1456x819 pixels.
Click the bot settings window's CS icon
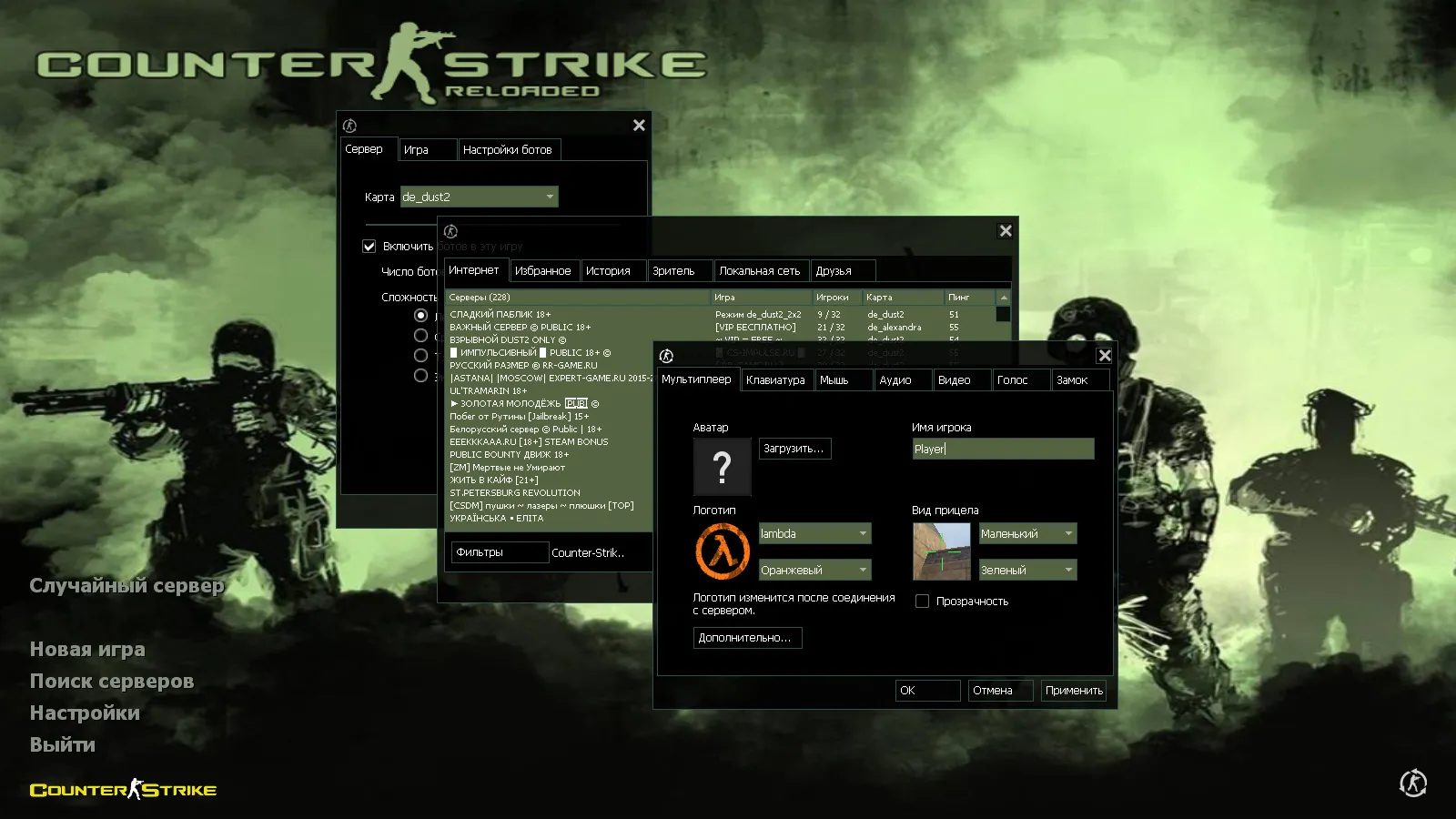(x=349, y=125)
